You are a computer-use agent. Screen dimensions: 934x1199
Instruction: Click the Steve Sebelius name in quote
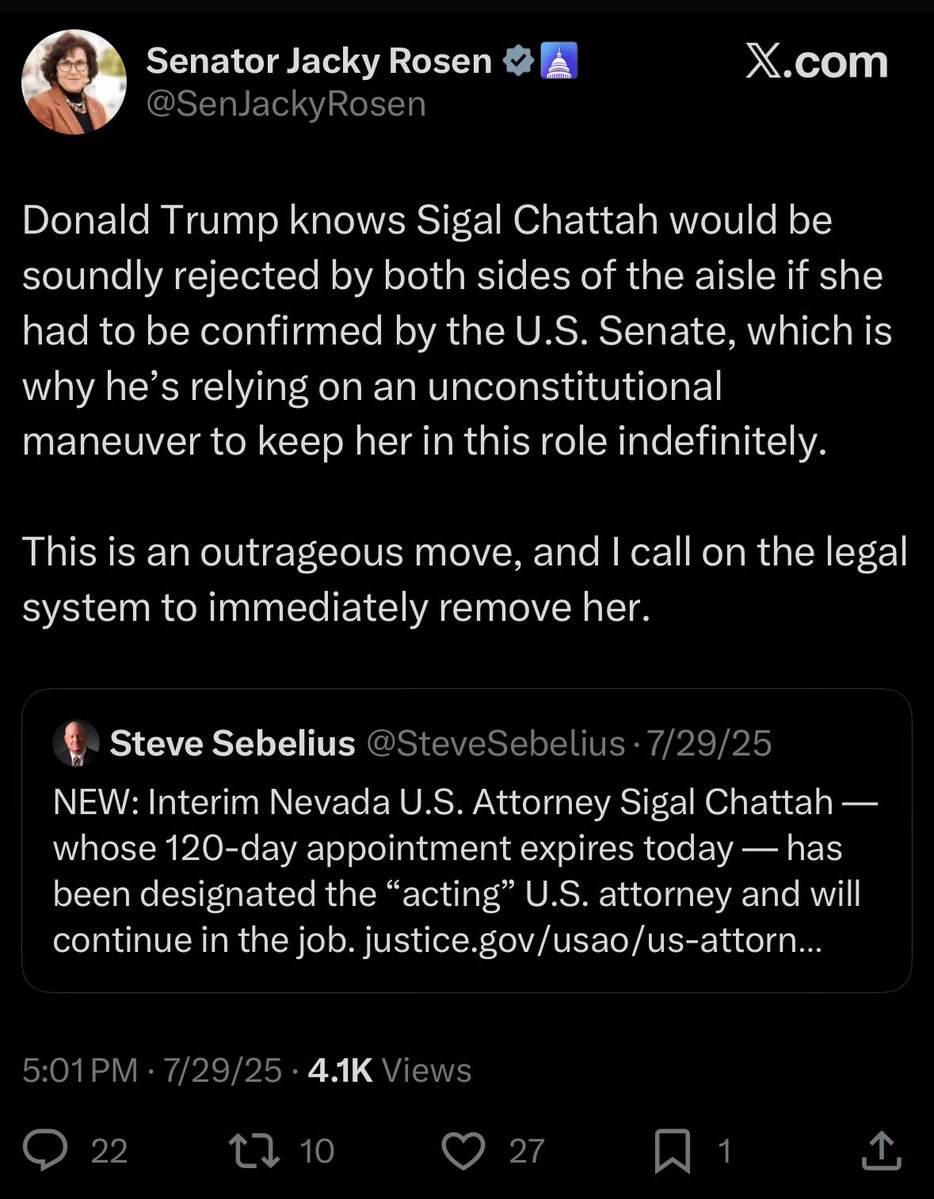tap(232, 743)
